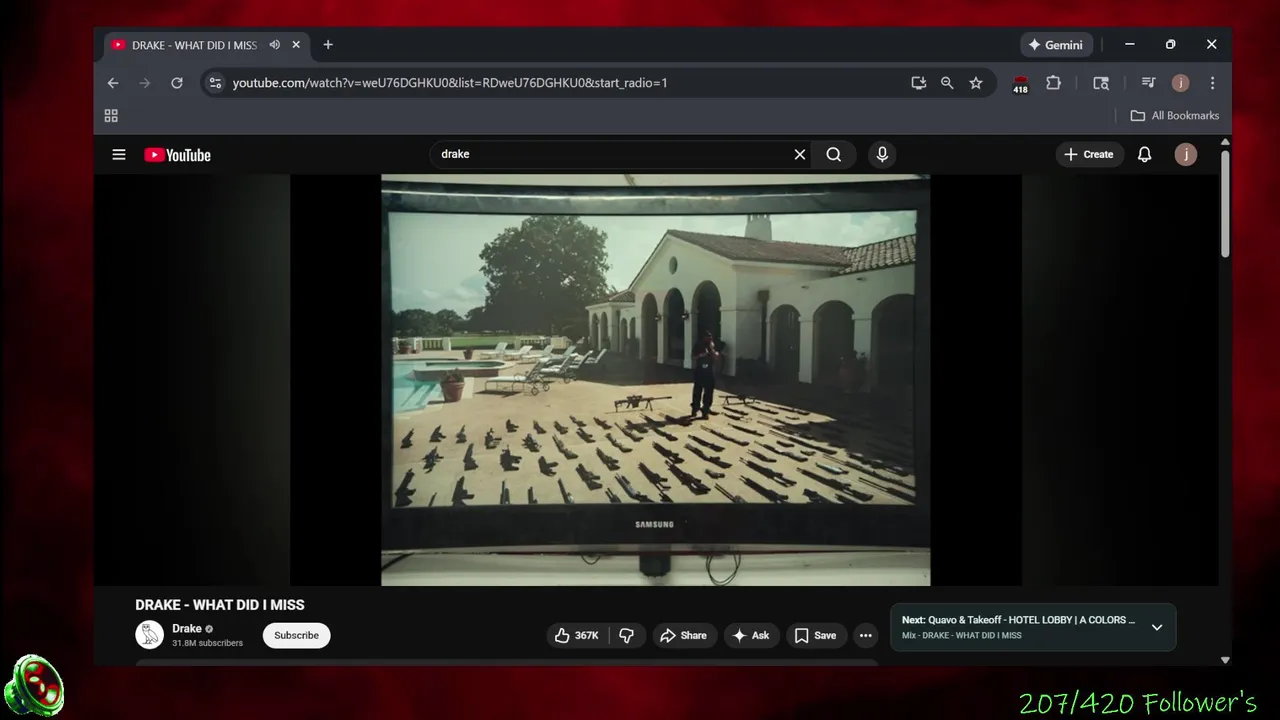Open the Gemini assistant button

1056,45
